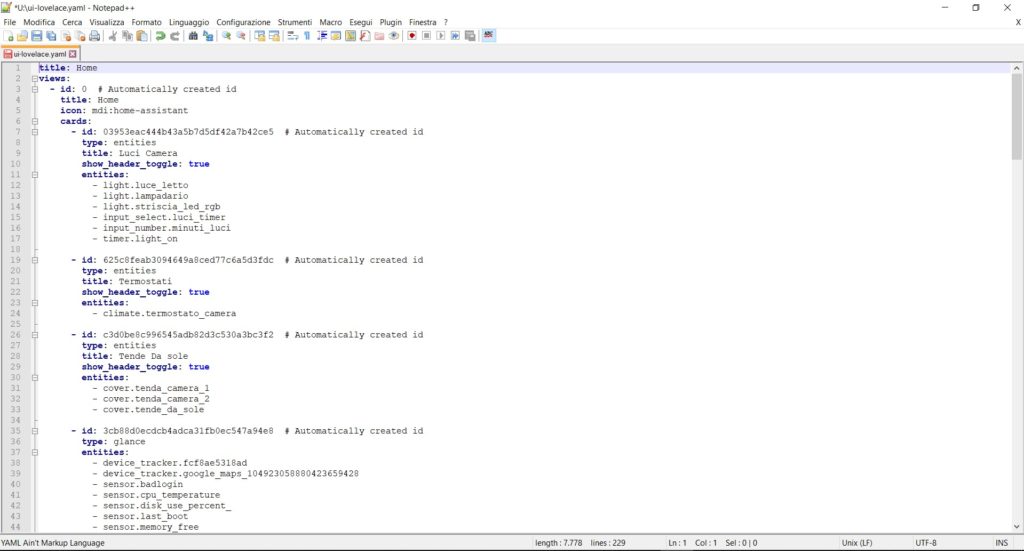Click the New file toolbar icon
Screen dimensions: 1024x551
[8, 36]
